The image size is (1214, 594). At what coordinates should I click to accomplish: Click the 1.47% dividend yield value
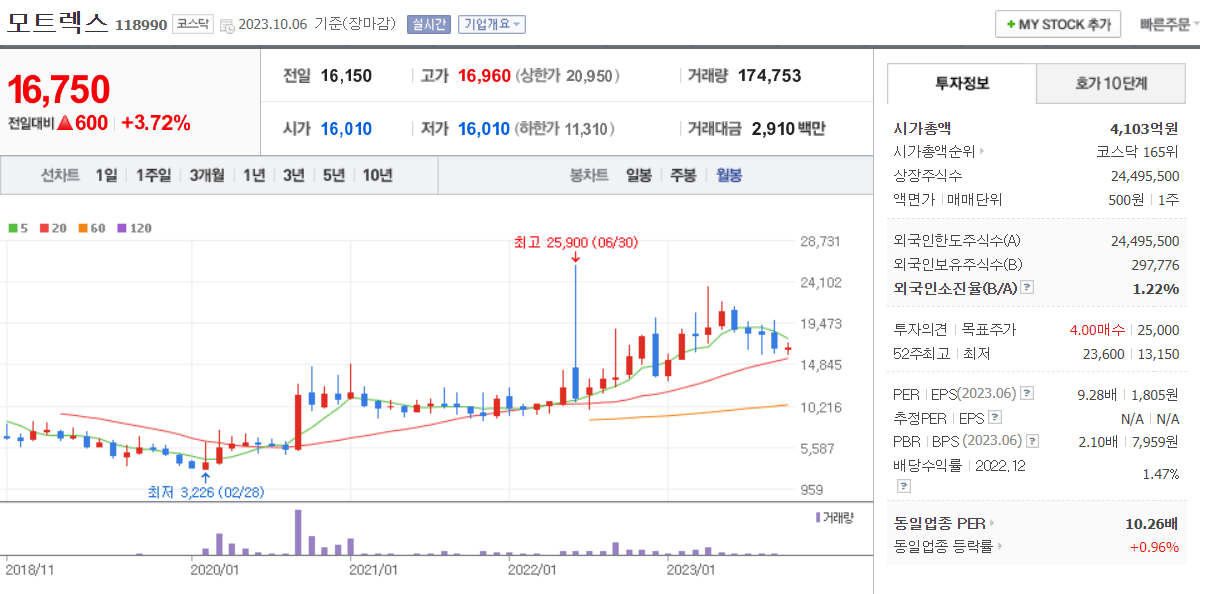coord(1160,474)
